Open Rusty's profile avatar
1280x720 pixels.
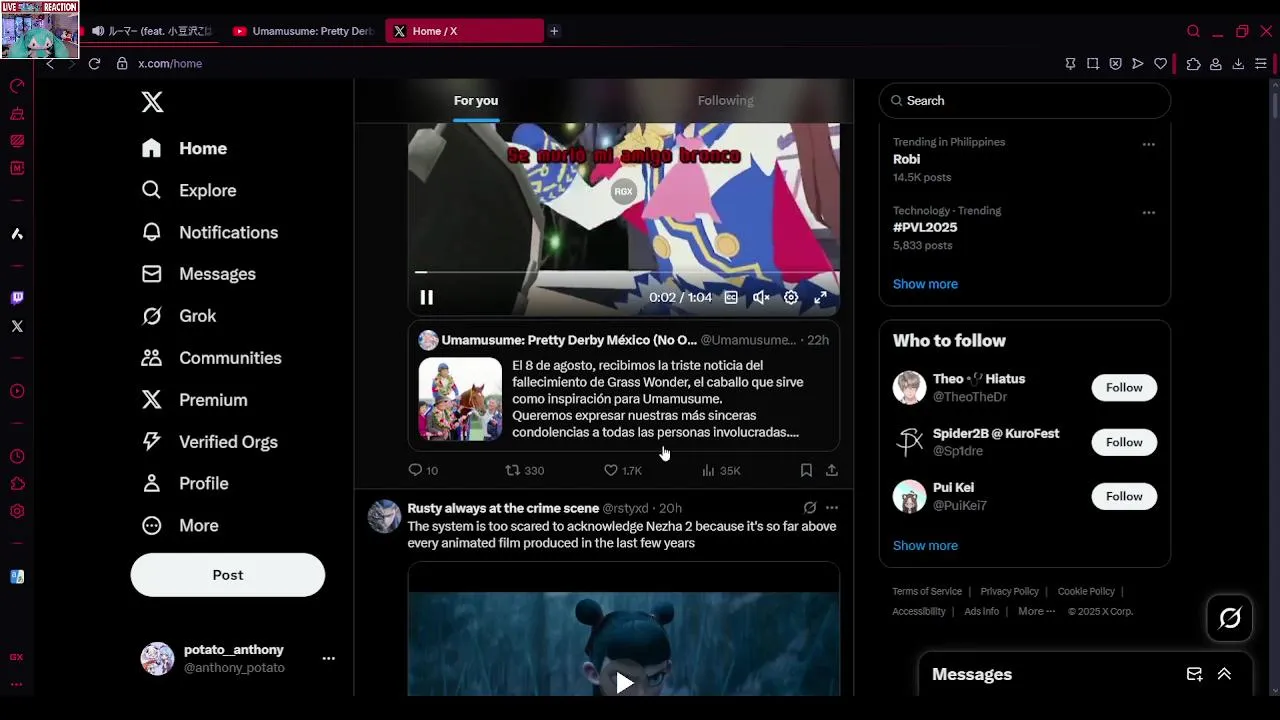click(384, 516)
